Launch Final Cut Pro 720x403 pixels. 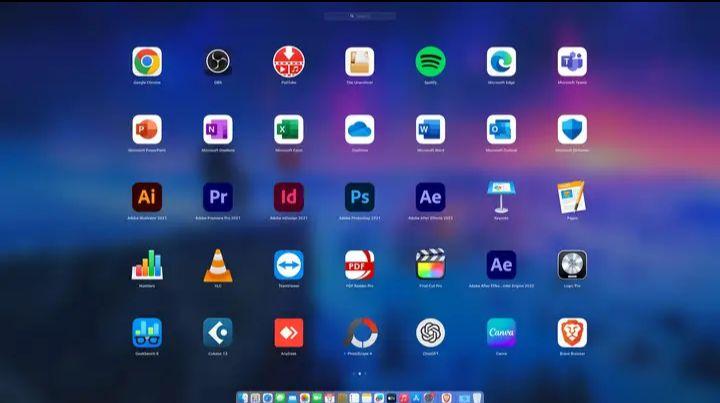point(430,264)
